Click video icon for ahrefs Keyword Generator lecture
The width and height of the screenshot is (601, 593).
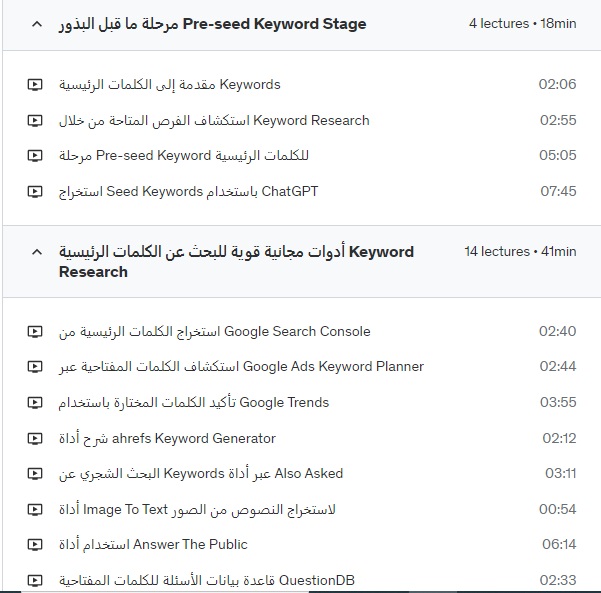pyautogui.click(x=35, y=438)
